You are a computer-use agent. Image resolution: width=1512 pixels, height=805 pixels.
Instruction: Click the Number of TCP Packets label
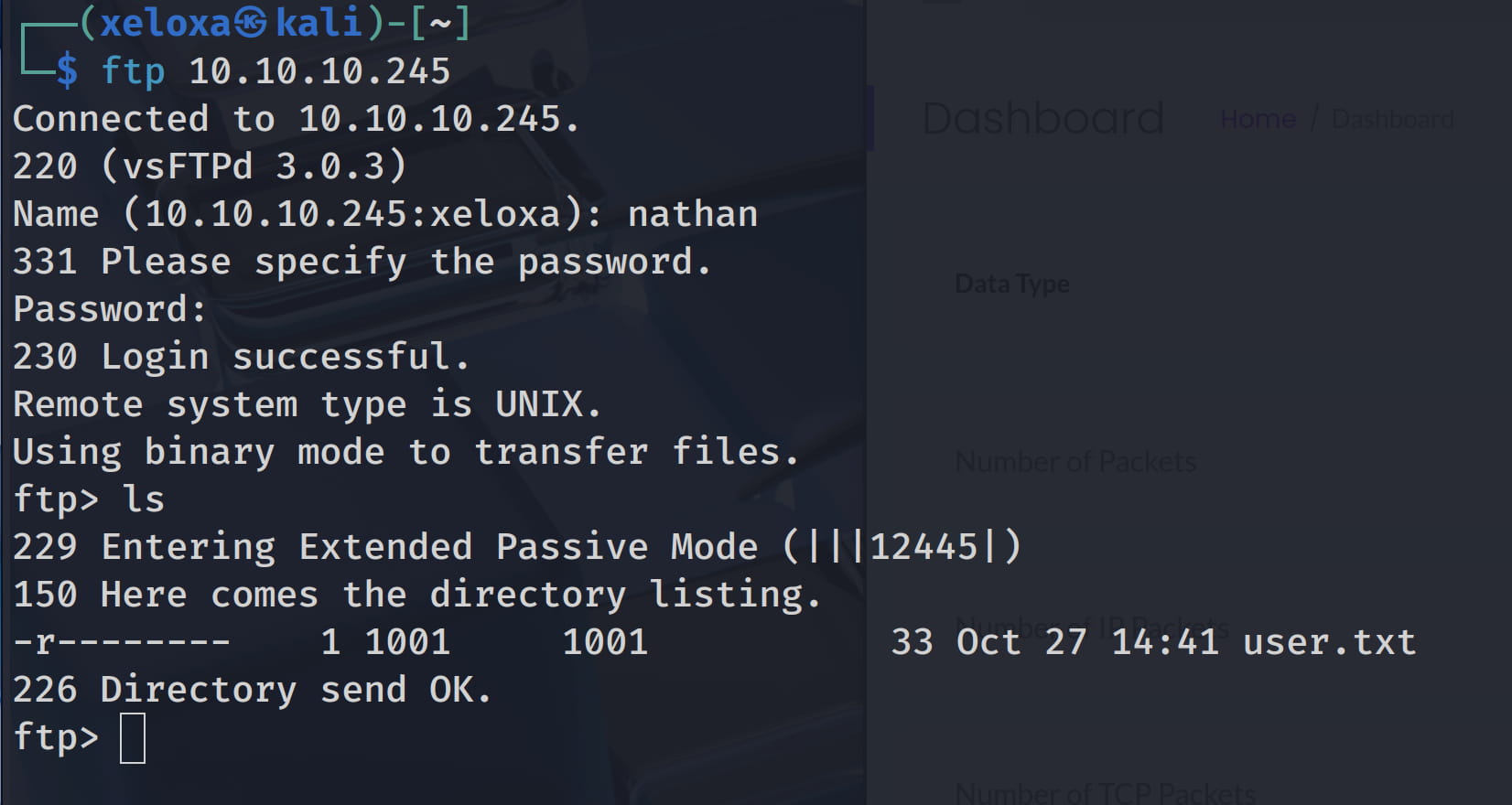point(1105,792)
